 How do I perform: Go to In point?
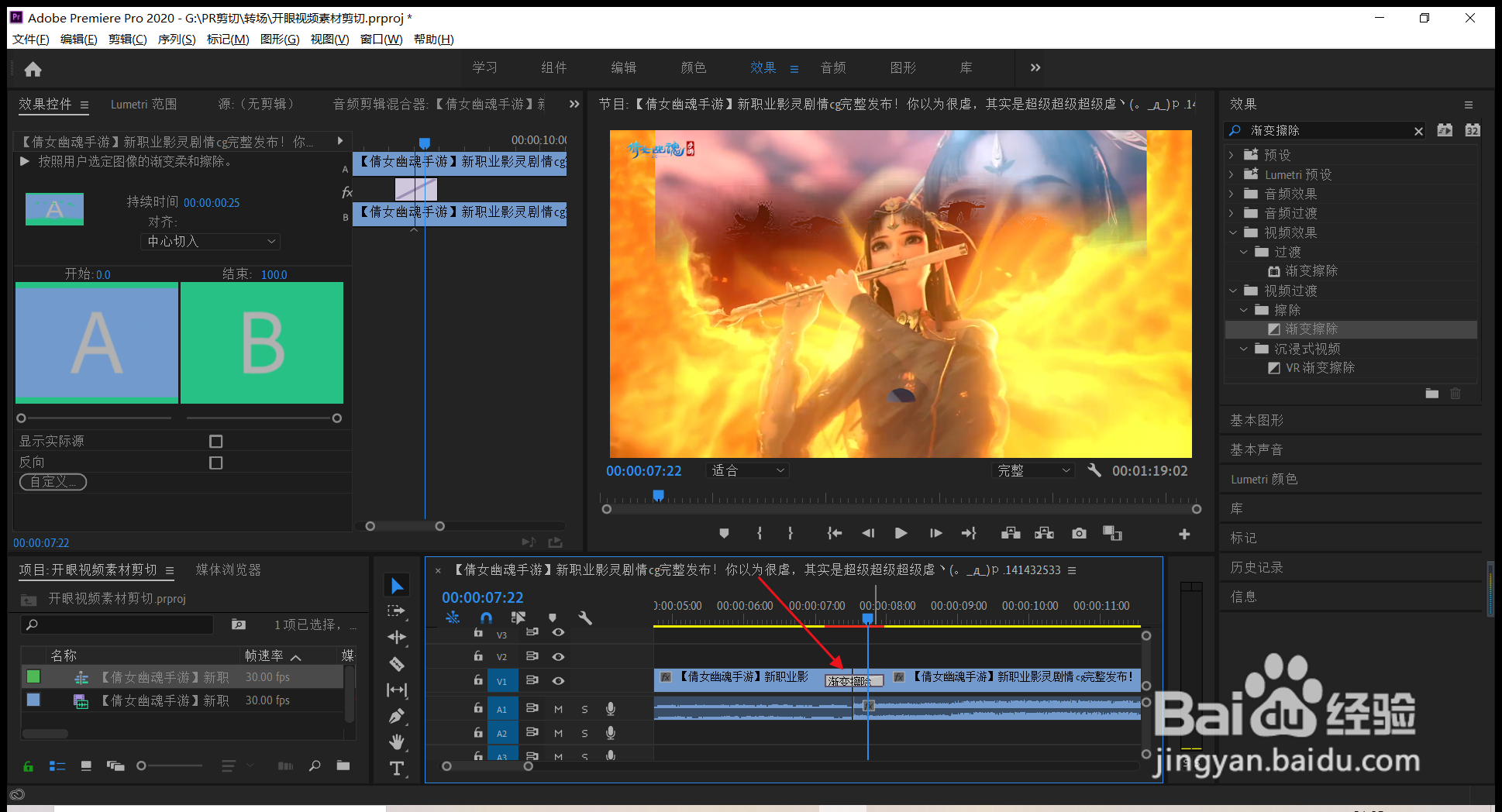(834, 533)
